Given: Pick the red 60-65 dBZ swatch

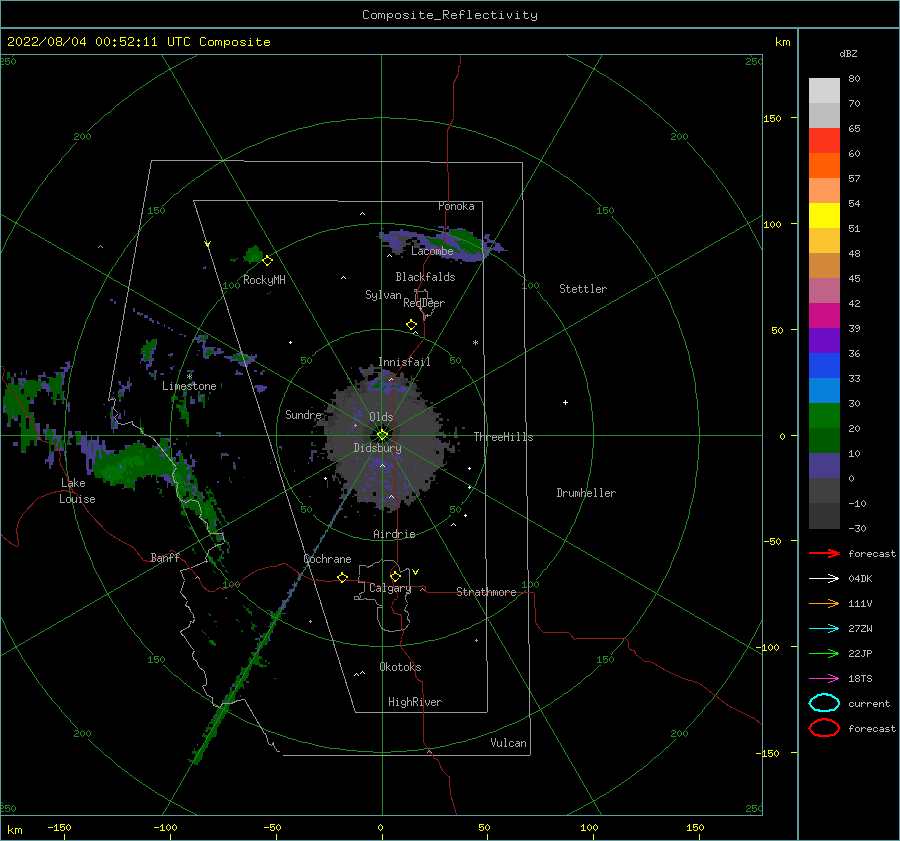Looking at the screenshot, I should pyautogui.click(x=824, y=141).
